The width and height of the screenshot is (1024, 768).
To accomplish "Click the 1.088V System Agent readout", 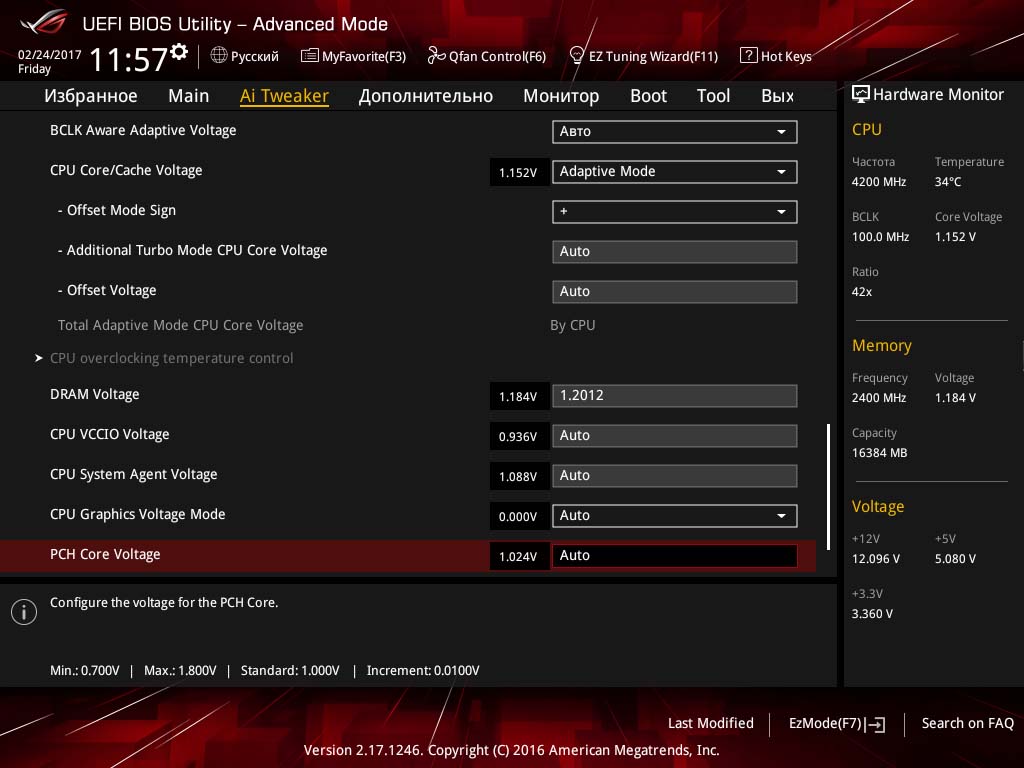I will pyautogui.click(x=519, y=476).
